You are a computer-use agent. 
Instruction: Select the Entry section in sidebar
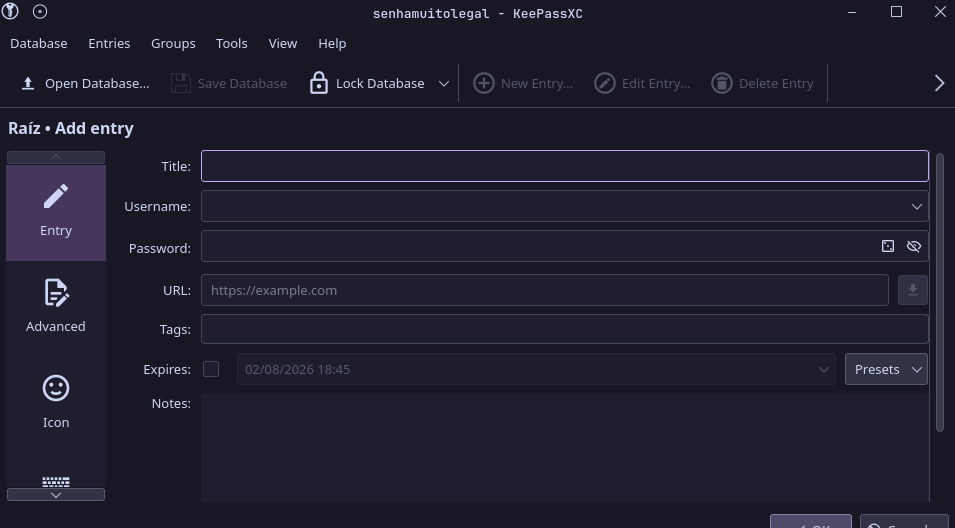pyautogui.click(x=56, y=213)
